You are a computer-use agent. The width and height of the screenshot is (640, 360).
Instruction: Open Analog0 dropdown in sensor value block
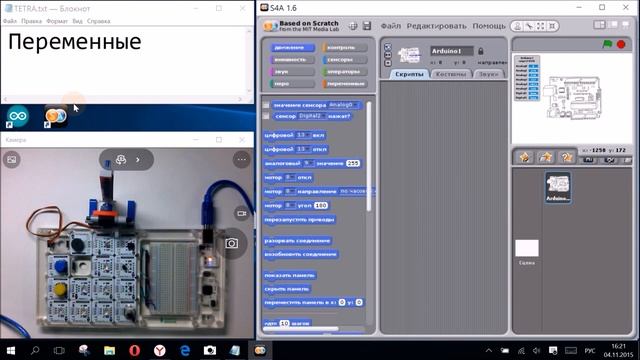[x=344, y=105]
